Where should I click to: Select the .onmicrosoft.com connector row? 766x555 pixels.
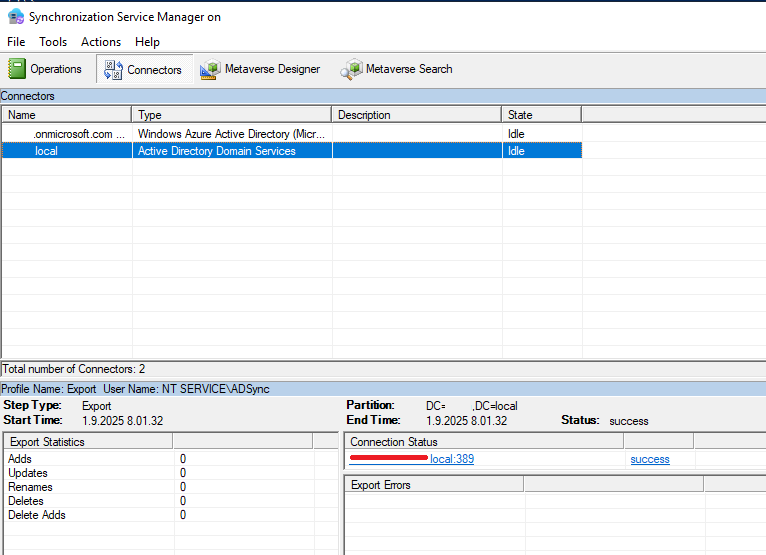click(x=292, y=134)
